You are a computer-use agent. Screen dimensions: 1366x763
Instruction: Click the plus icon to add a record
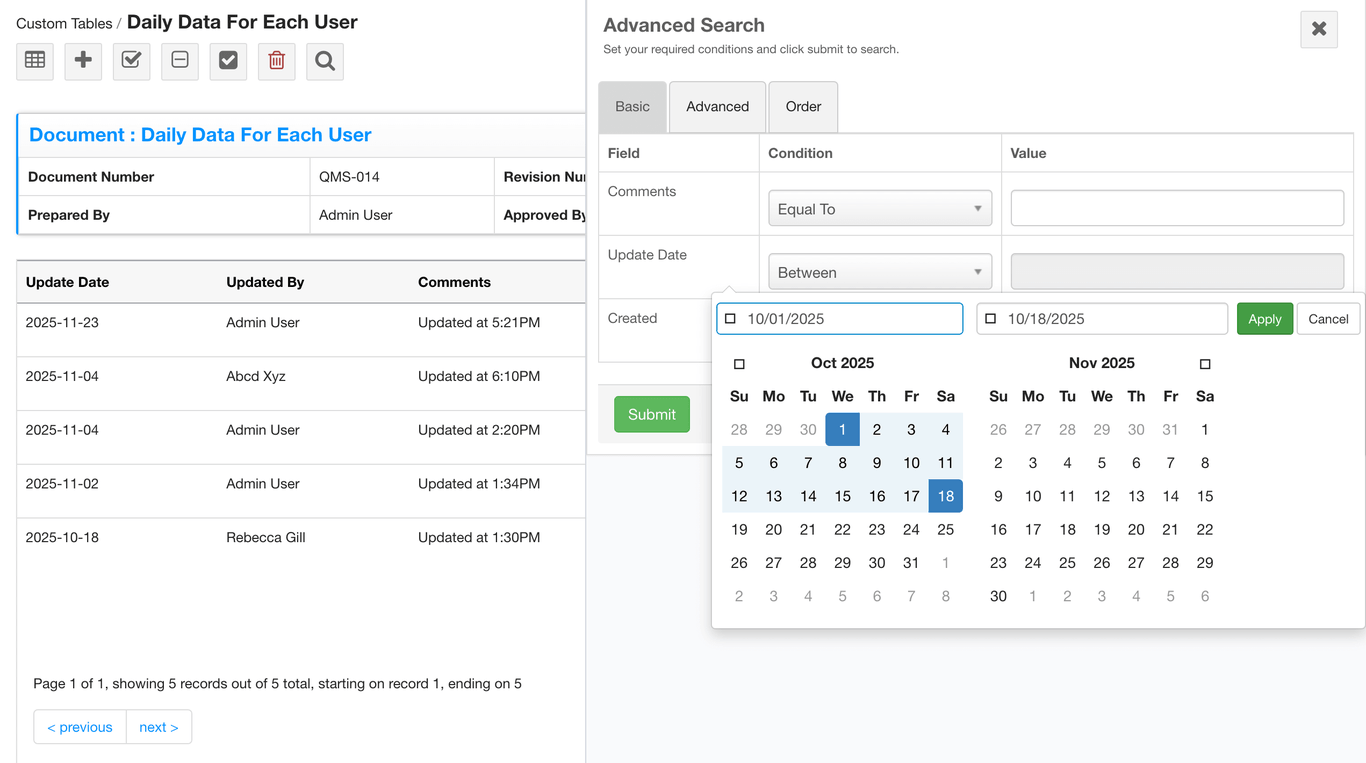tap(83, 61)
